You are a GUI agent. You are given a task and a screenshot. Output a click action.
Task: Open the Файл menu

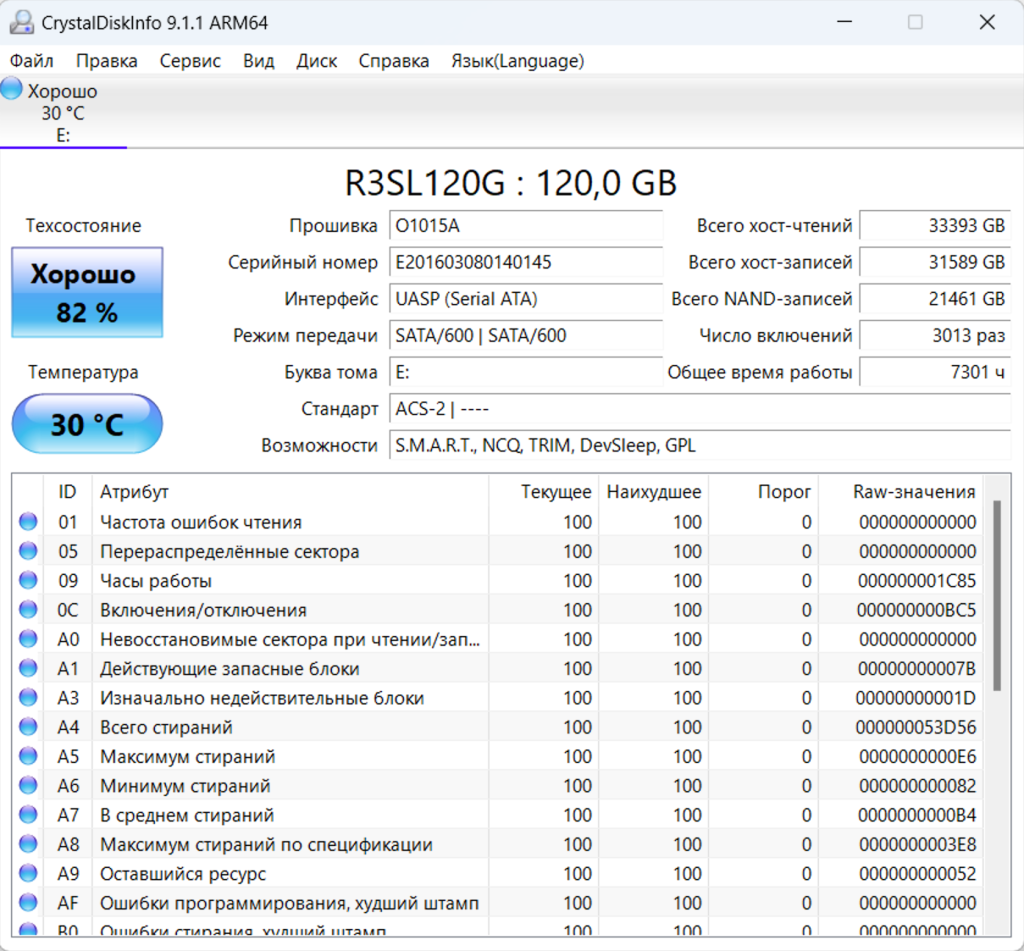click(x=32, y=61)
